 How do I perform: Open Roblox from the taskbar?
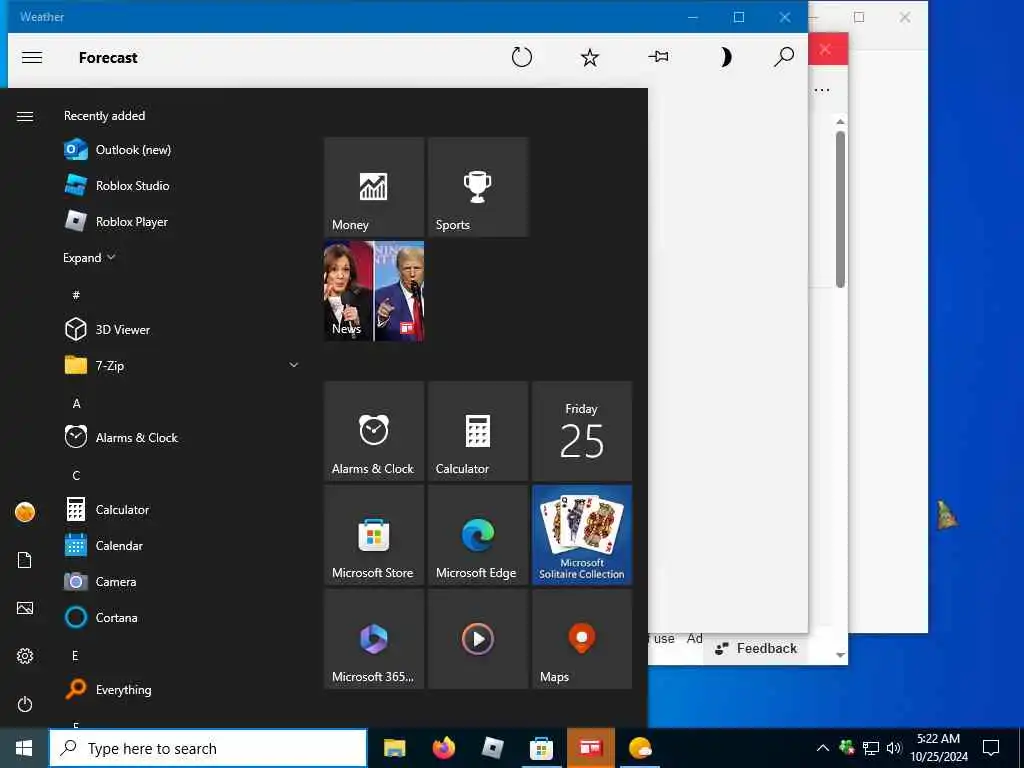492,748
